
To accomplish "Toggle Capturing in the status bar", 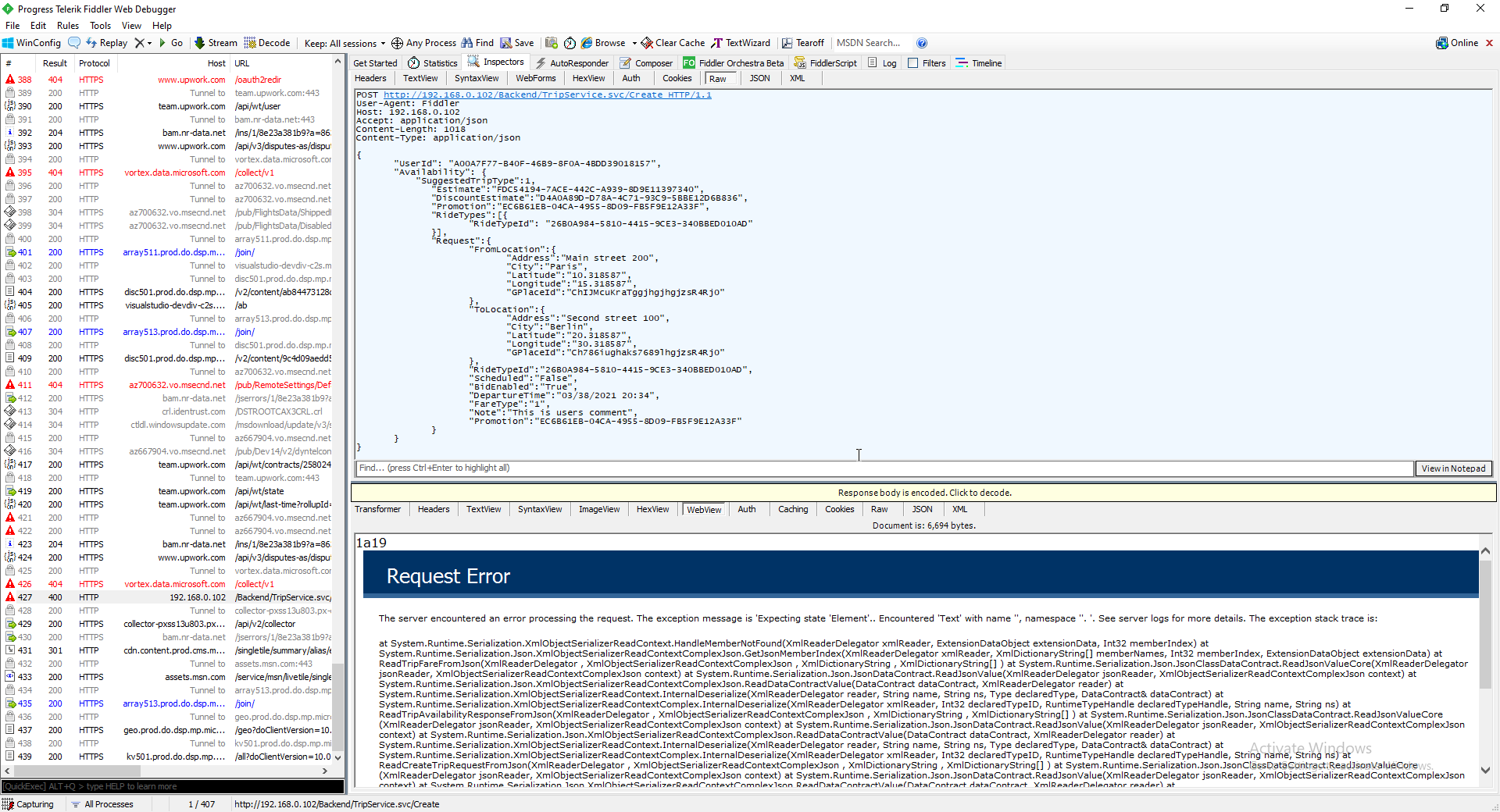I will click(28, 804).
